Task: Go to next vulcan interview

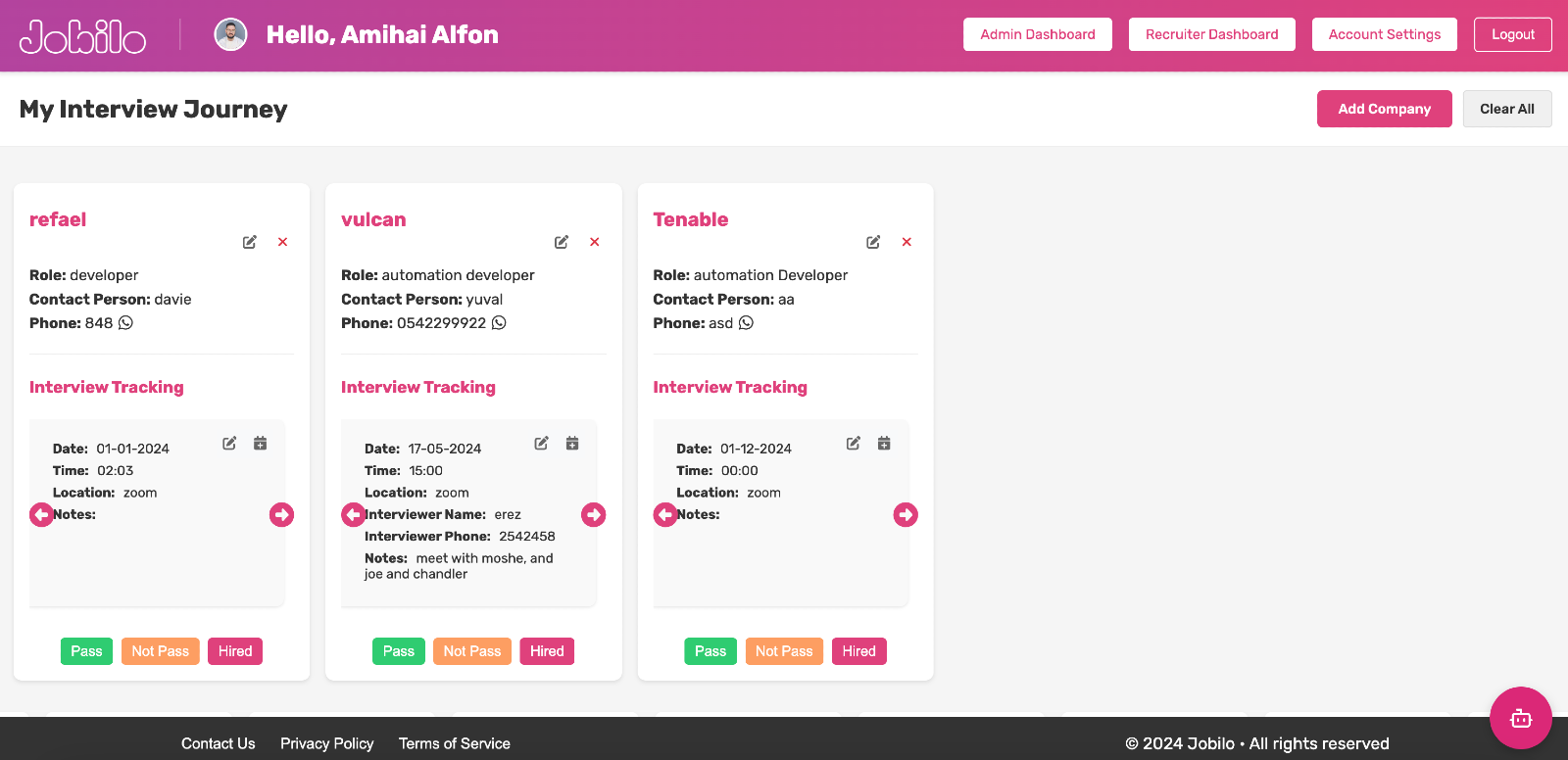Action: [593, 514]
